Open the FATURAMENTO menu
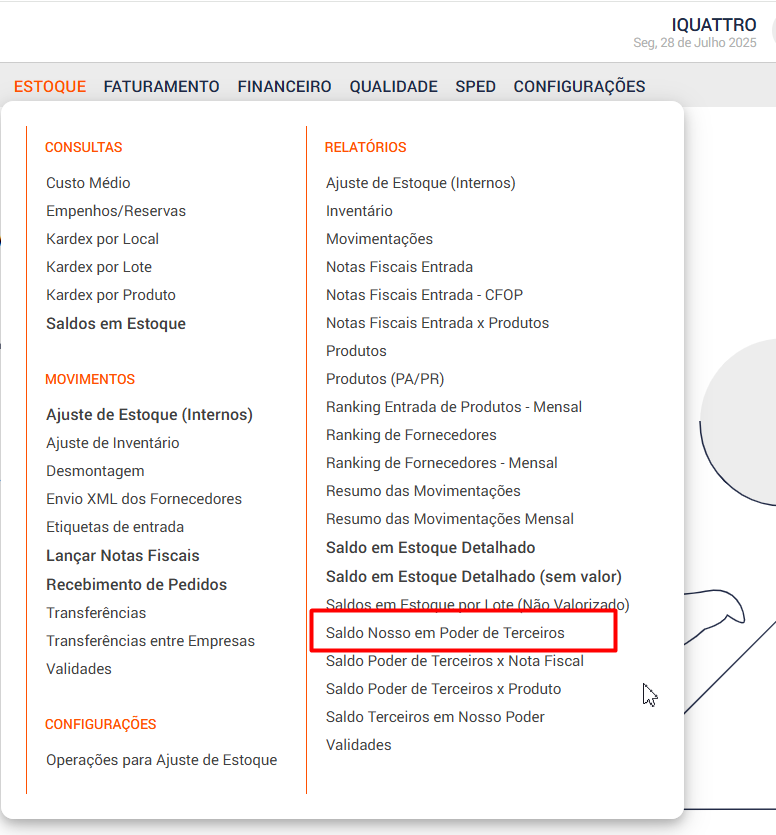The image size is (776, 835). click(161, 86)
